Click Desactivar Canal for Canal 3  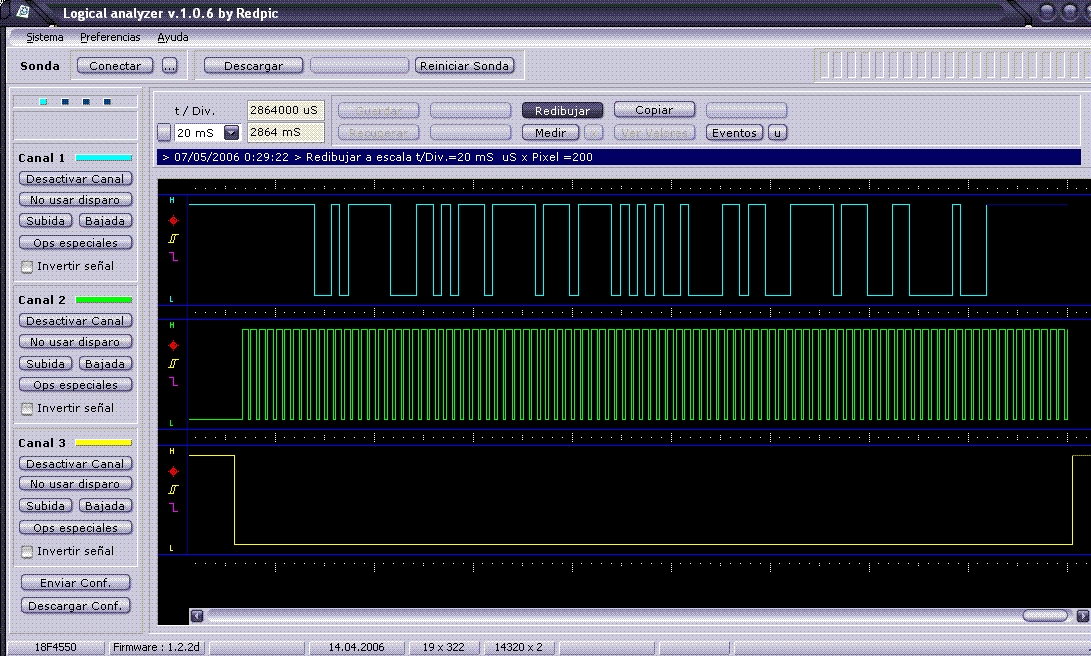[x=75, y=463]
